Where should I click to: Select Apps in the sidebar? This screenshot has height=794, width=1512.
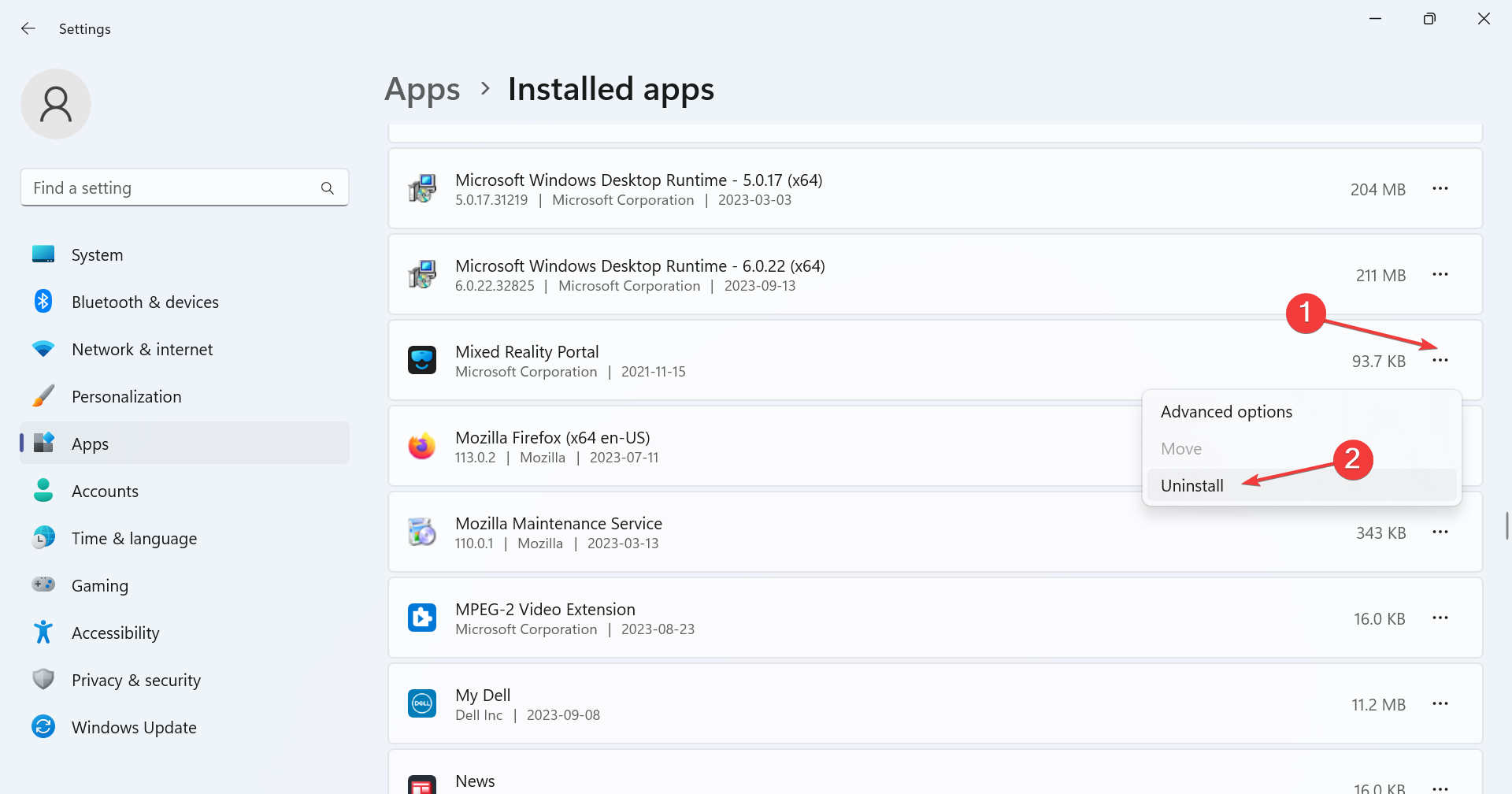click(x=184, y=443)
